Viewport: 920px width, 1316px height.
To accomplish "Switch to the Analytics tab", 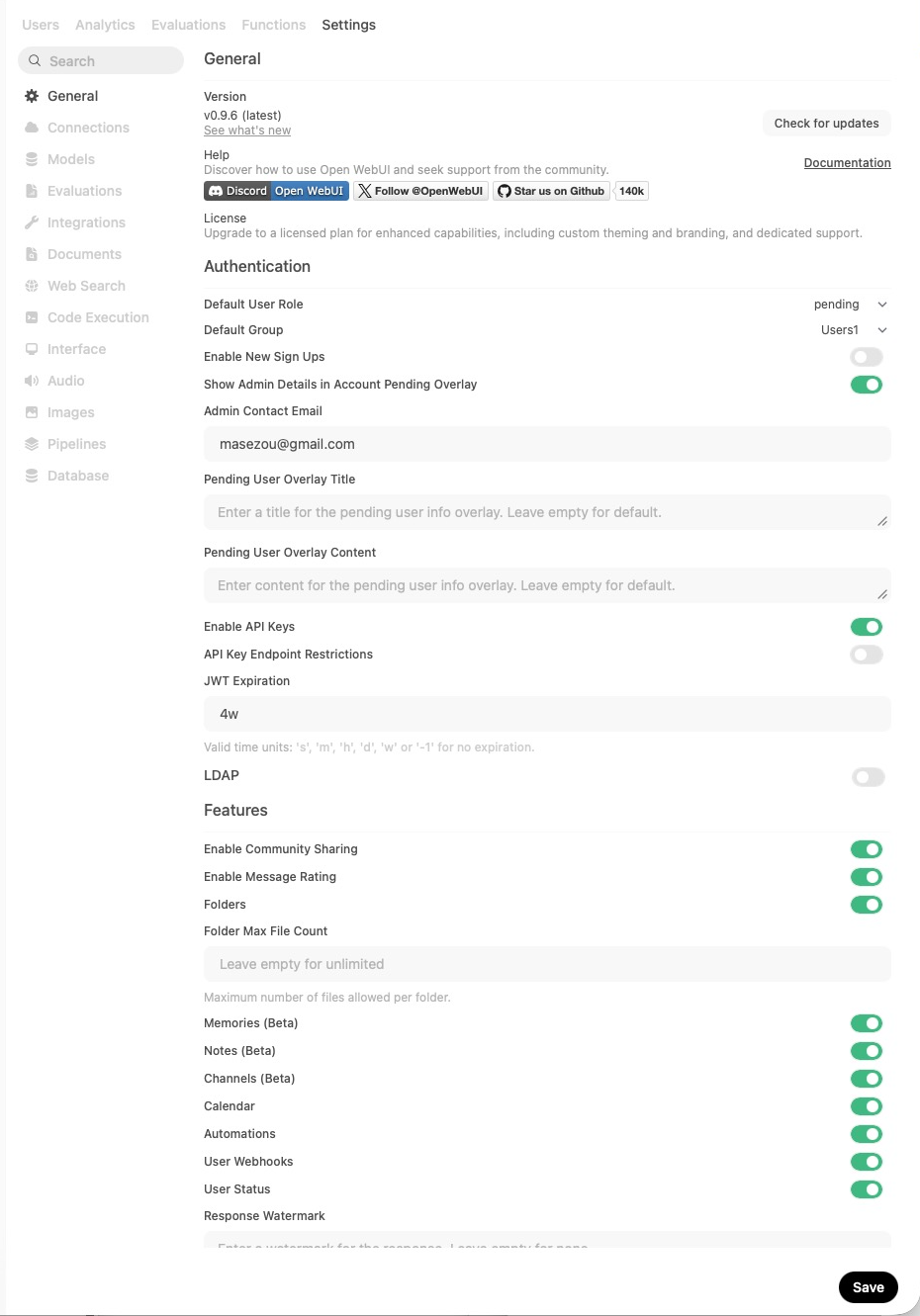I will pos(105,25).
